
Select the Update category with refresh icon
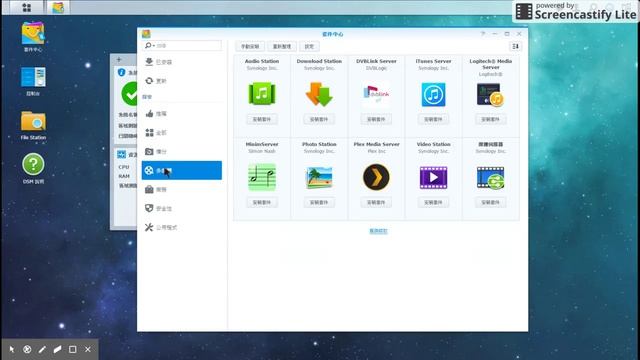[182, 81]
